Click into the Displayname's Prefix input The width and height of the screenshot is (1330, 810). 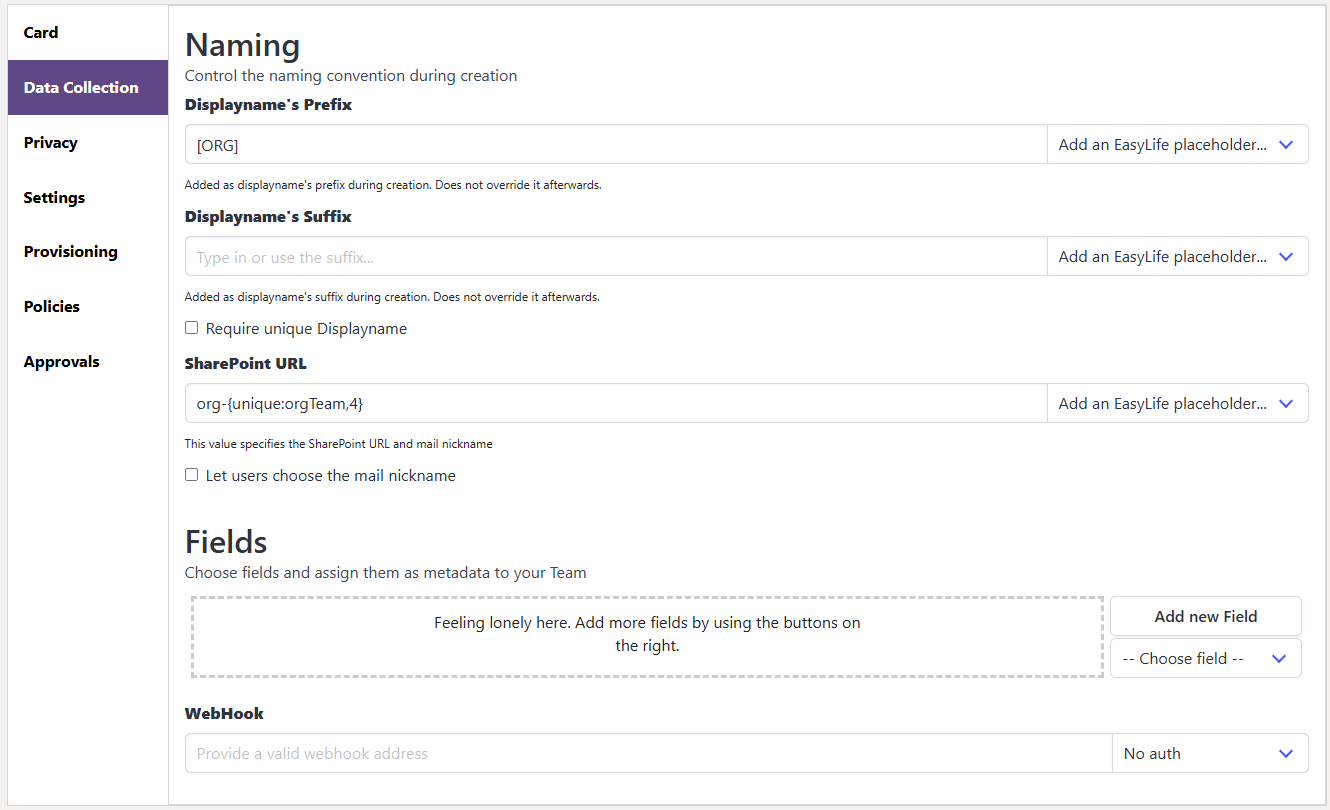pyautogui.click(x=615, y=144)
